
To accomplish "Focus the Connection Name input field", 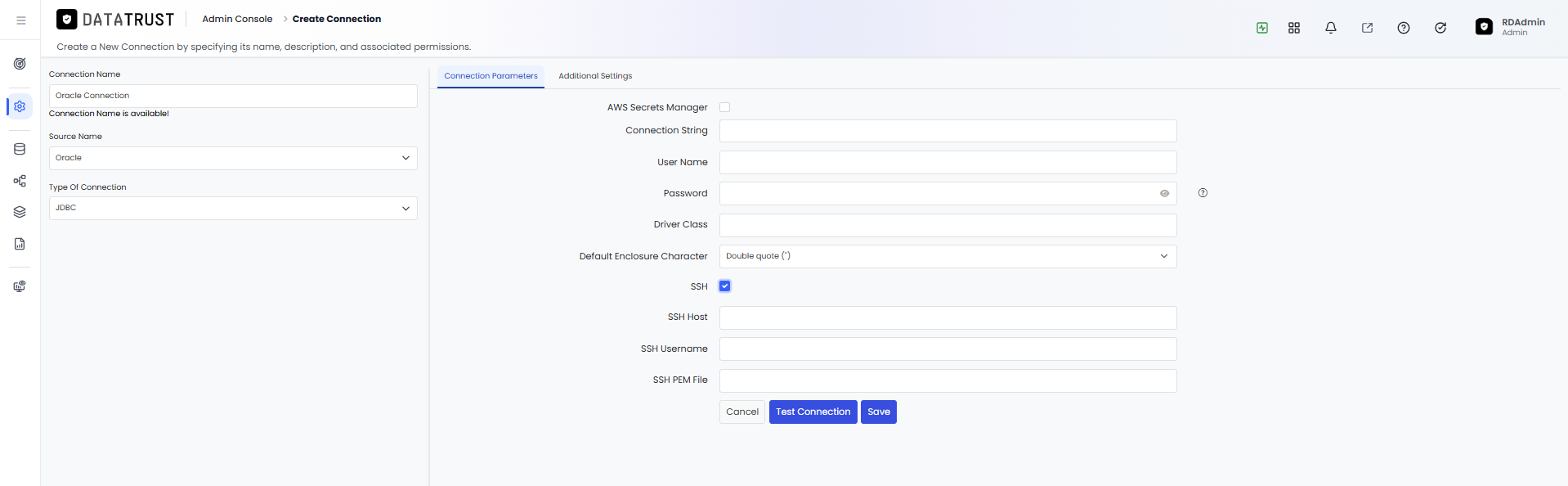I will coord(233,96).
